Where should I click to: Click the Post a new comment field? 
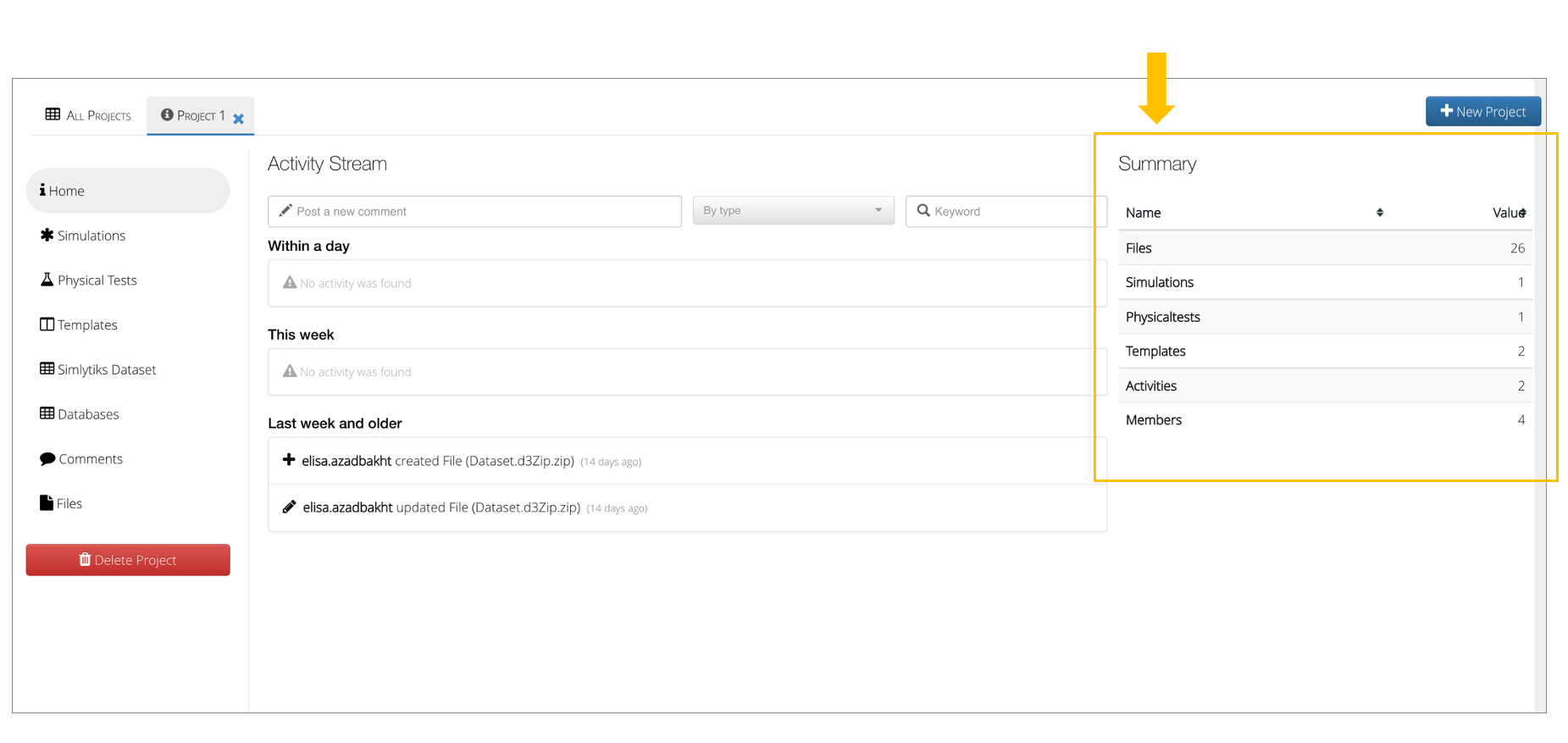[474, 212]
